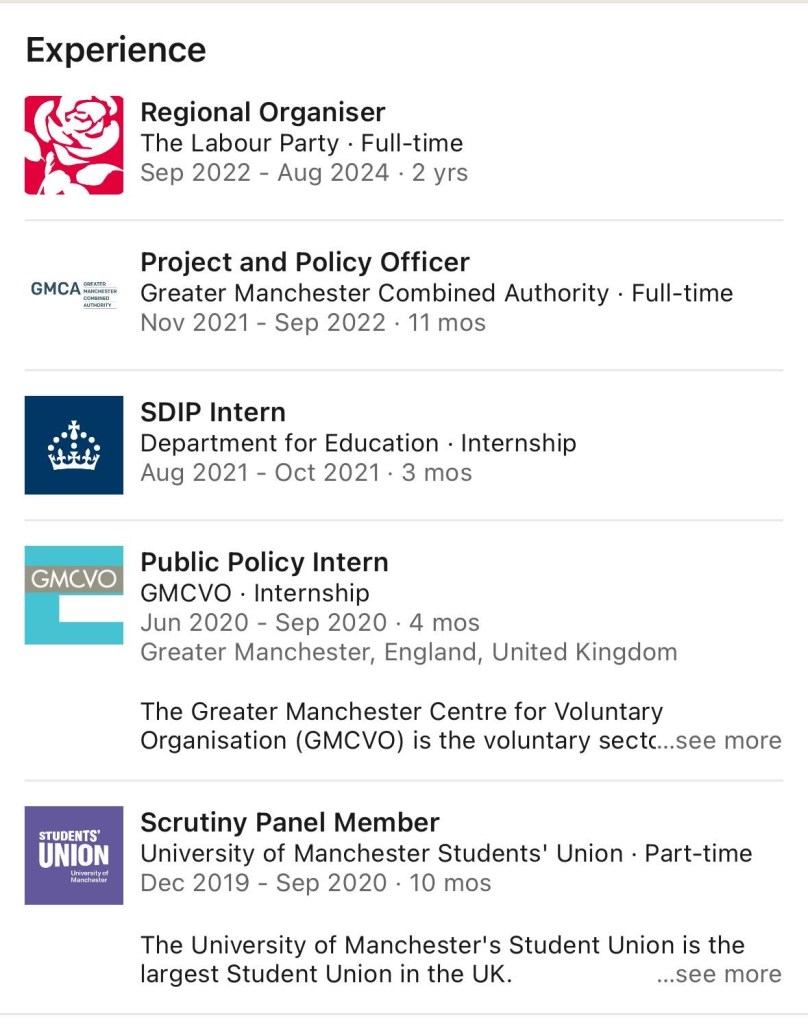Click the Labour Party rose logo
The height and width of the screenshot is (1024, 808).
74,145
